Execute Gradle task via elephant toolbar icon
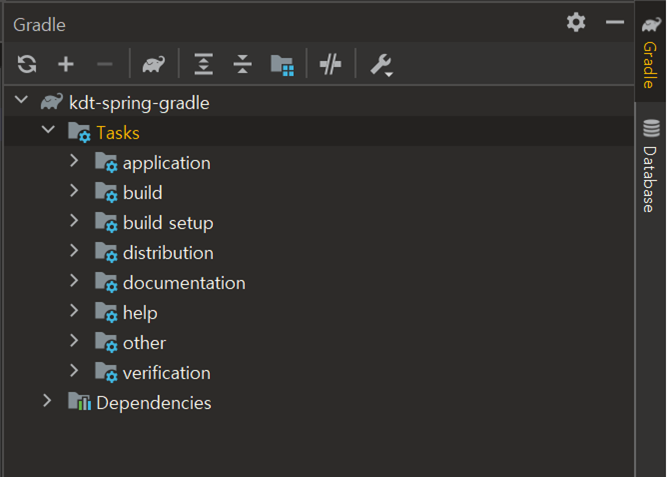This screenshot has height=477, width=667. pos(154,64)
